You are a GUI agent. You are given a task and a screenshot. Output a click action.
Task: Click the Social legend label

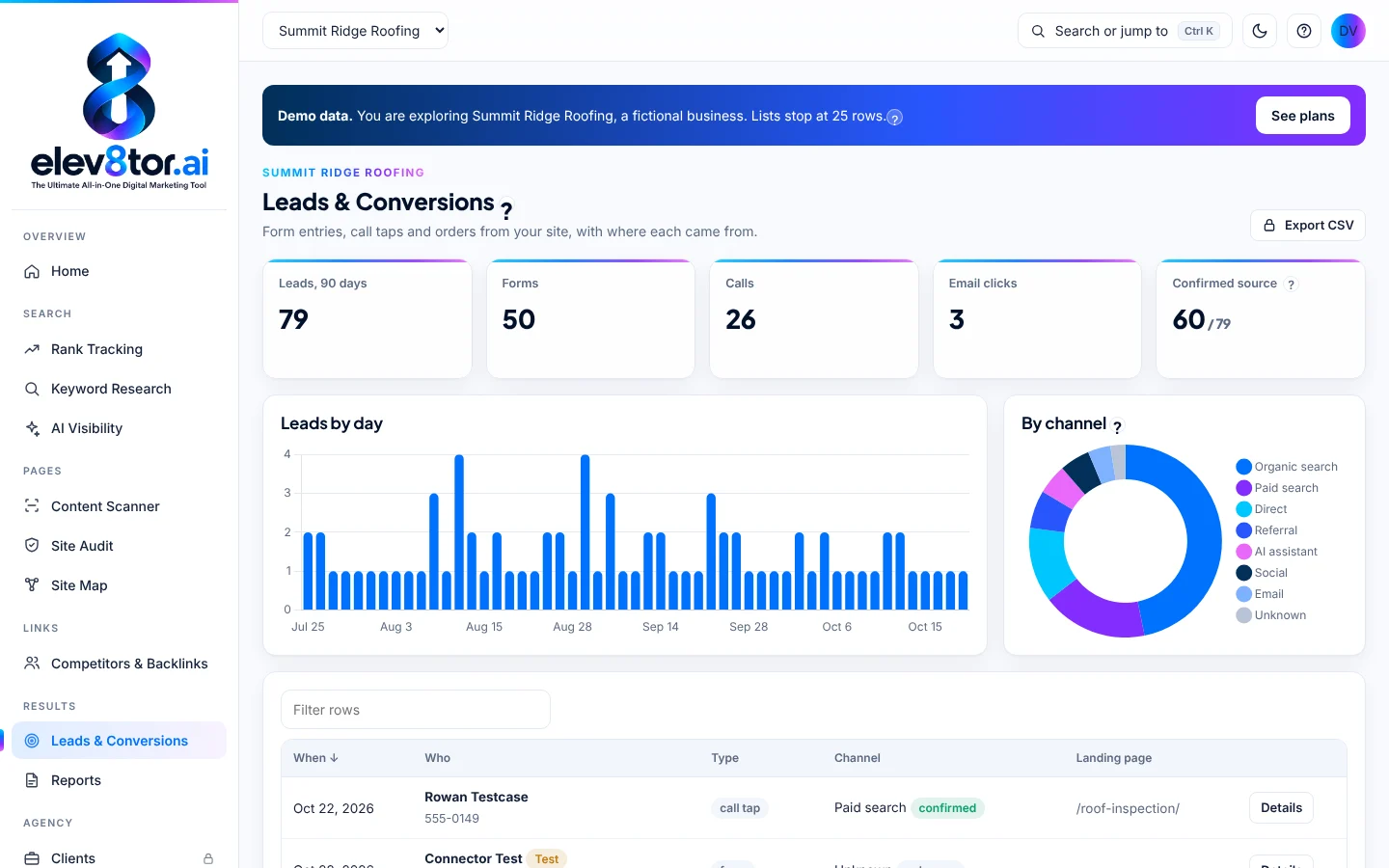tap(1271, 573)
